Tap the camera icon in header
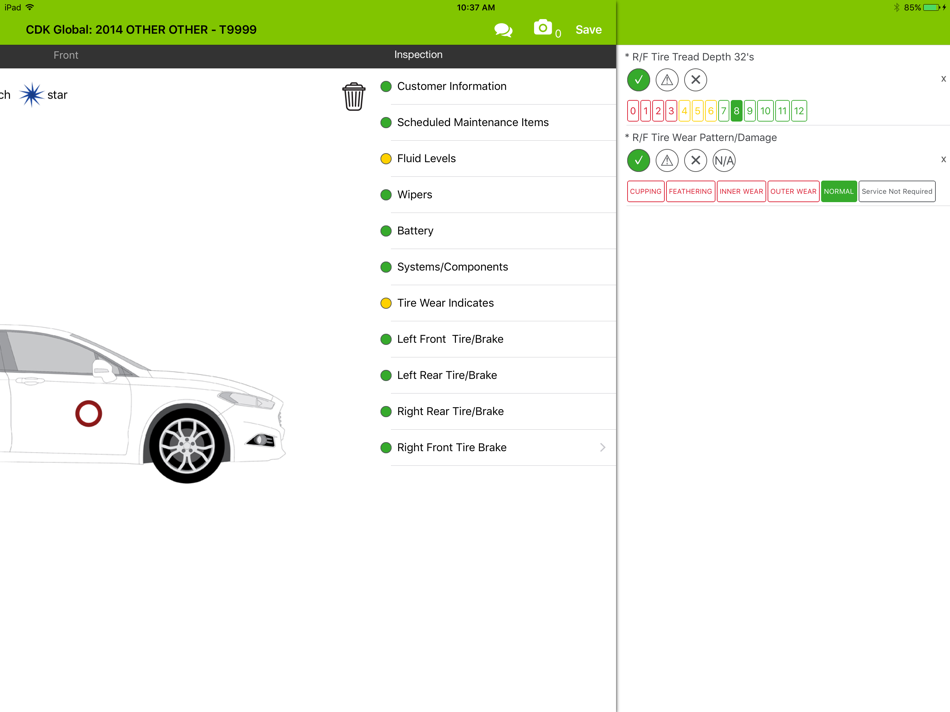 (543, 29)
